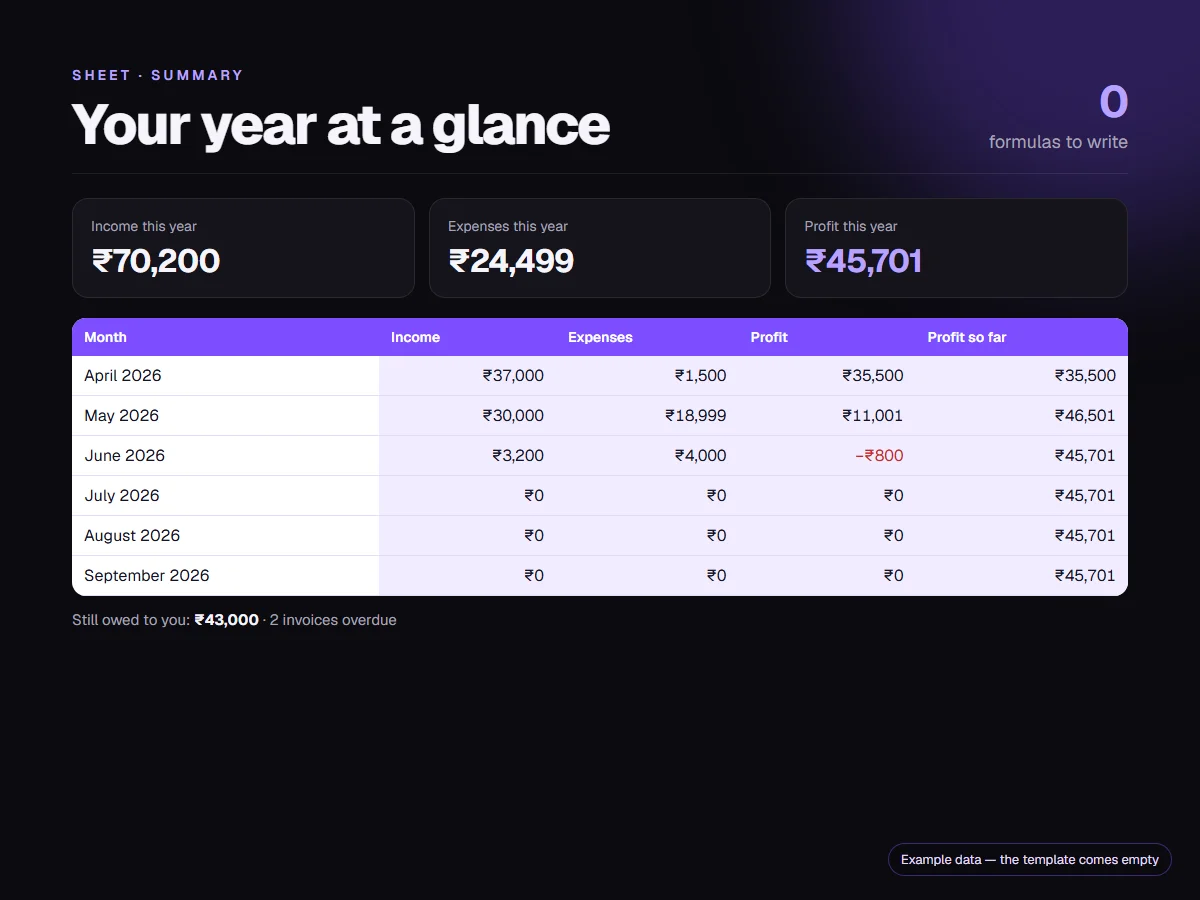Click July 2026 Expenses cell ₹0
This screenshot has height=900, width=1200.
coord(716,496)
